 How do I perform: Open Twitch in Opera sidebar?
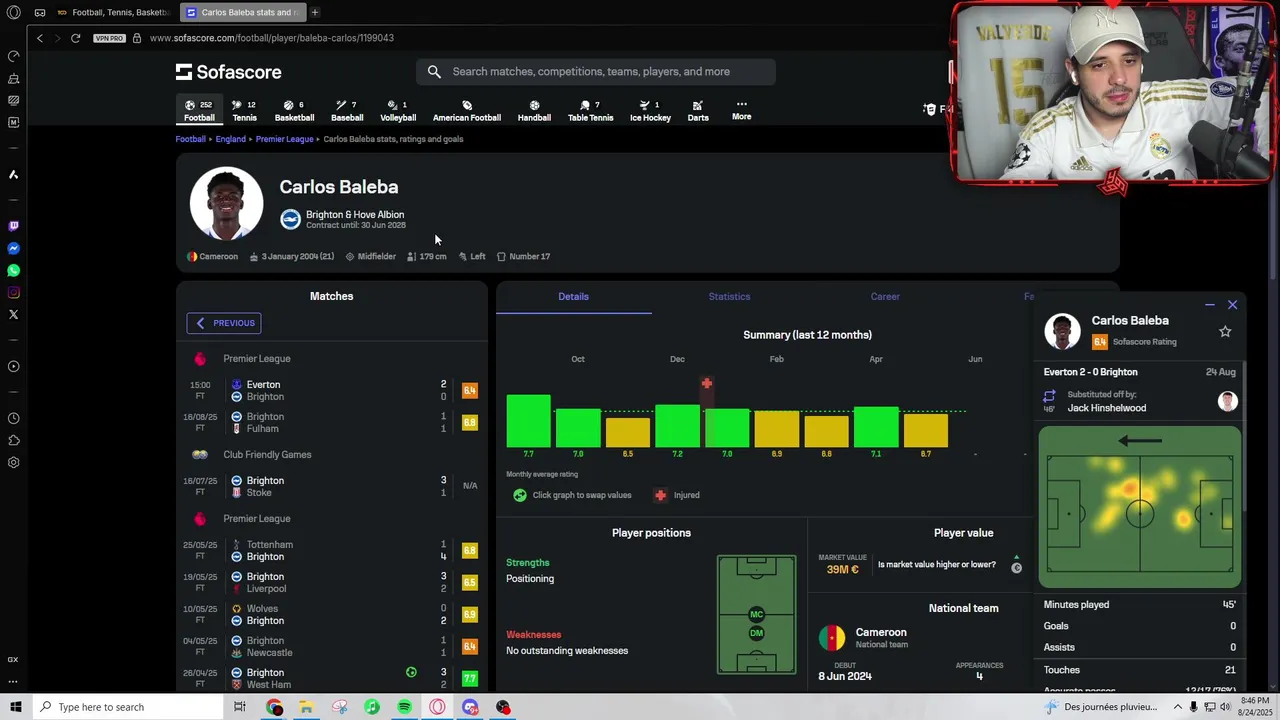pyautogui.click(x=13, y=227)
